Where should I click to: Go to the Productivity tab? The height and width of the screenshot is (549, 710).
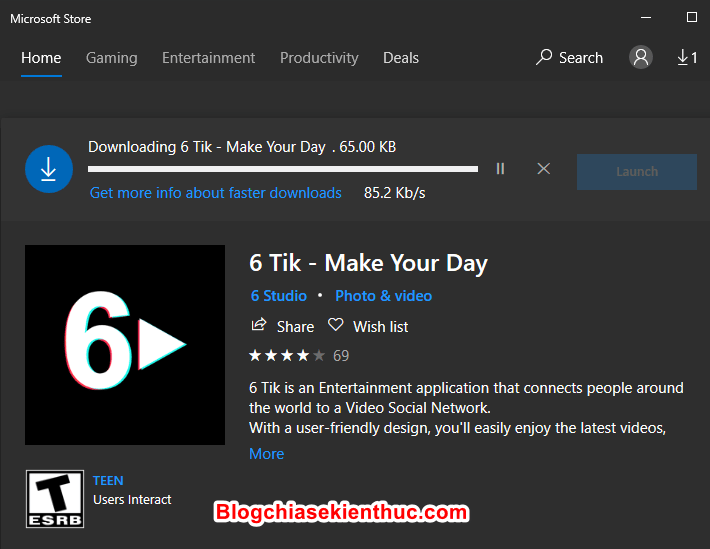[x=319, y=58]
